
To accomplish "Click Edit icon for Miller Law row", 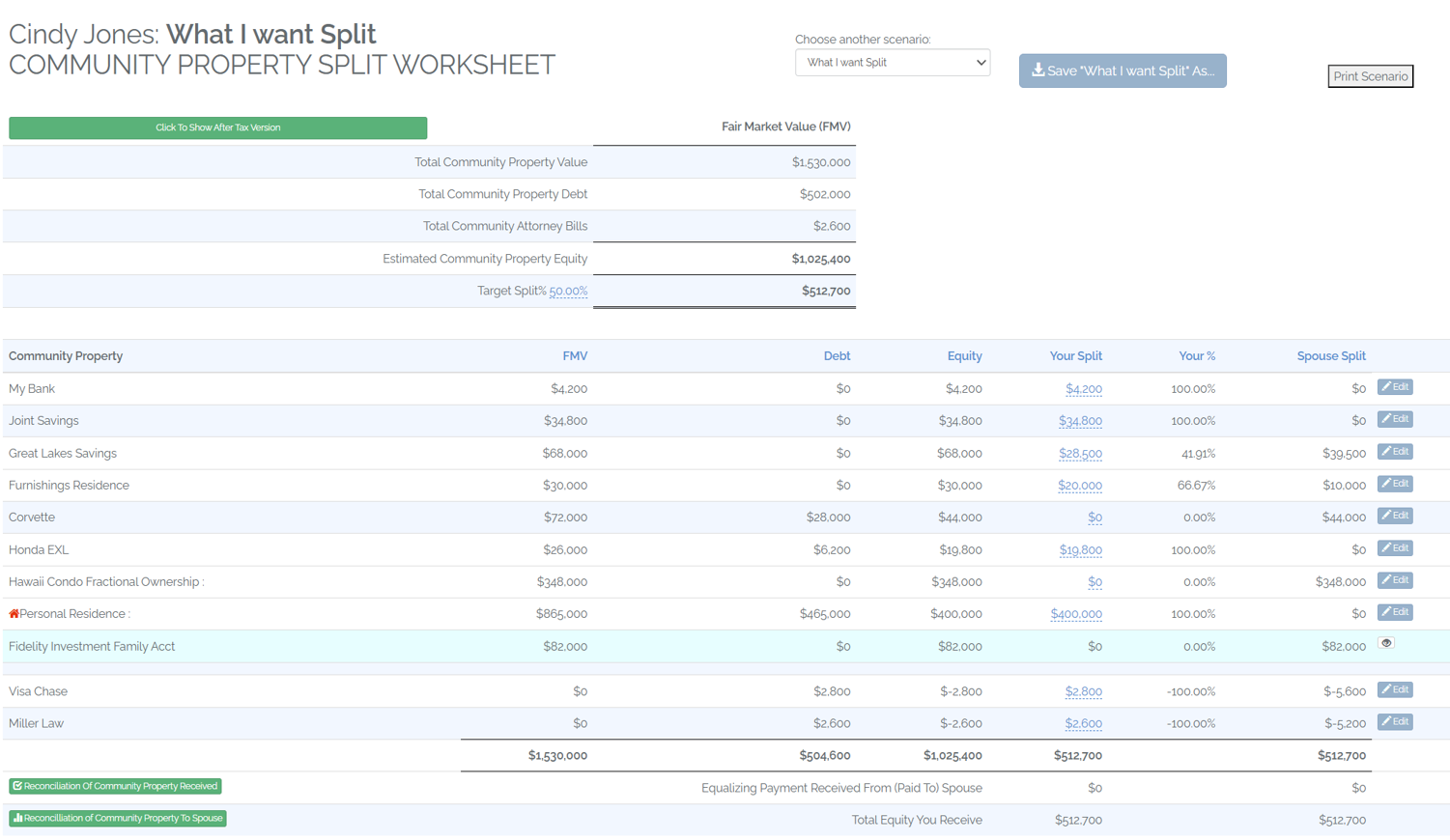I will click(1394, 722).
